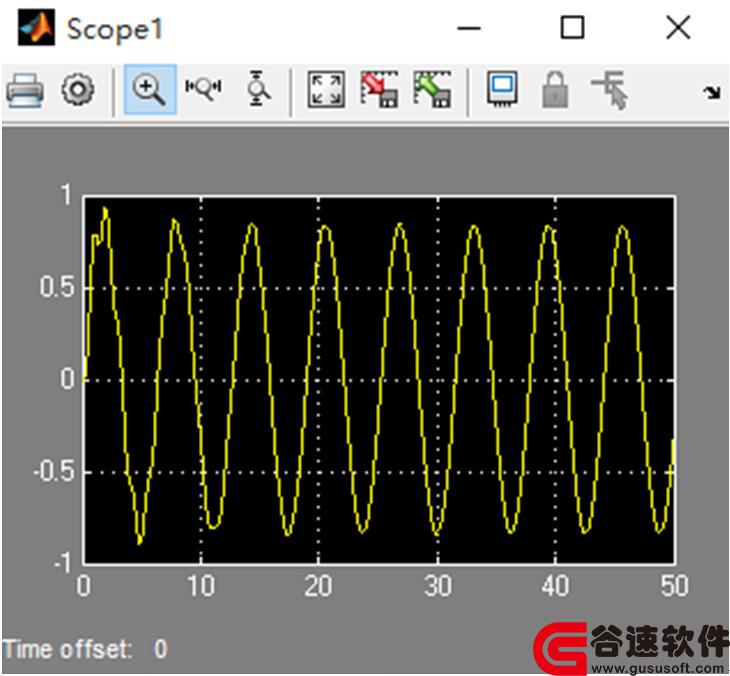This screenshot has height=676, width=730.
Task: Minimize the Scope1 window
Action: coord(469,28)
